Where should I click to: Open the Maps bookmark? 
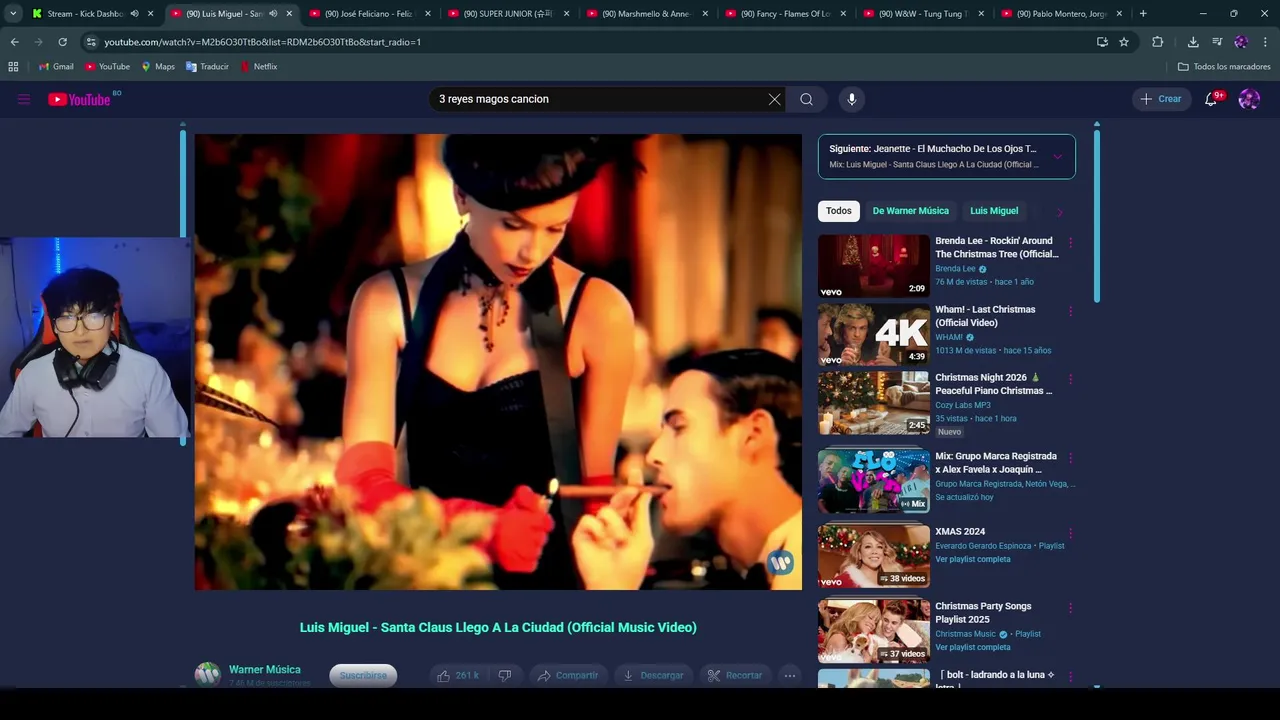pyautogui.click(x=158, y=66)
